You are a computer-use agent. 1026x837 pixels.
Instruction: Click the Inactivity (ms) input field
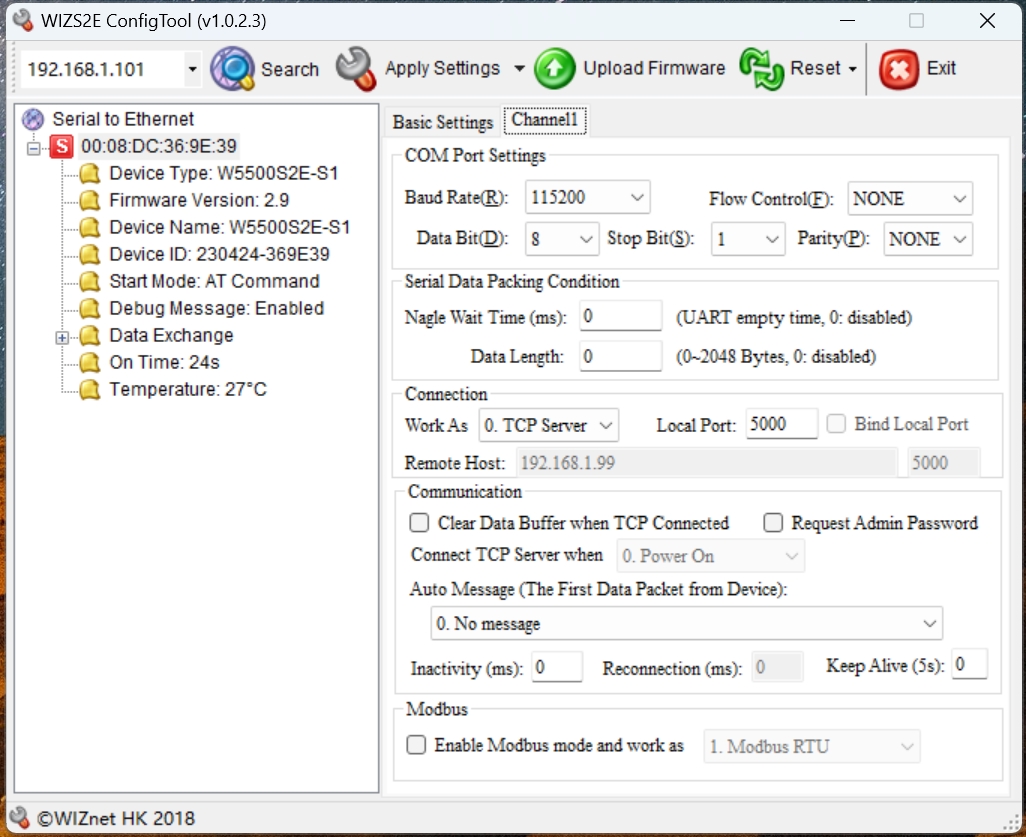click(557, 667)
